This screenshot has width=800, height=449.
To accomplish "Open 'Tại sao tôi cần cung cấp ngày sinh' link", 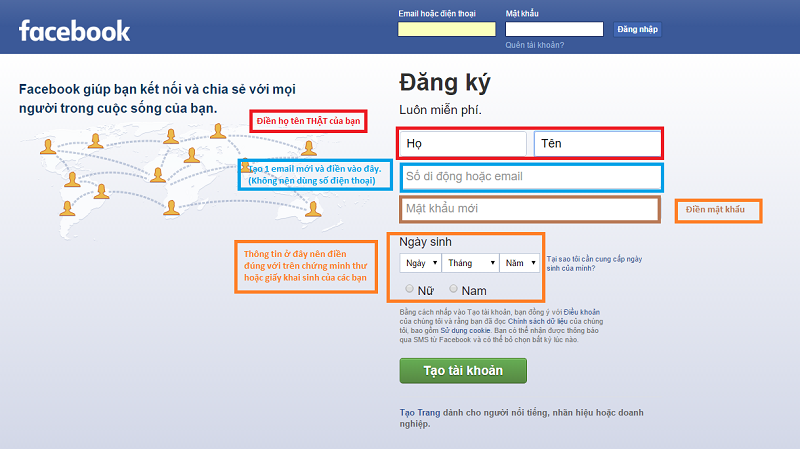I will [x=594, y=263].
